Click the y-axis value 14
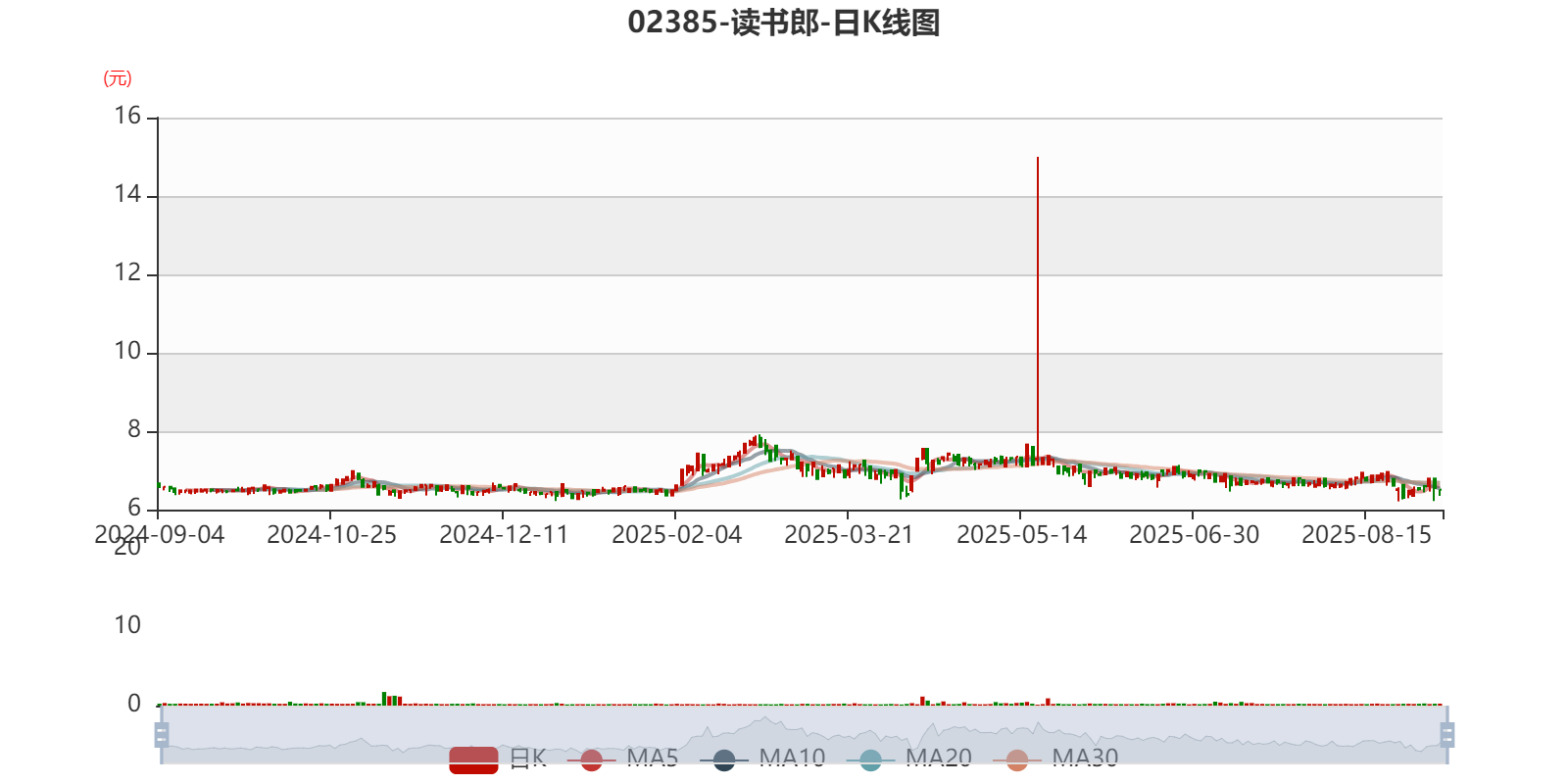Viewport: 1568px width, 784px height. [127, 195]
